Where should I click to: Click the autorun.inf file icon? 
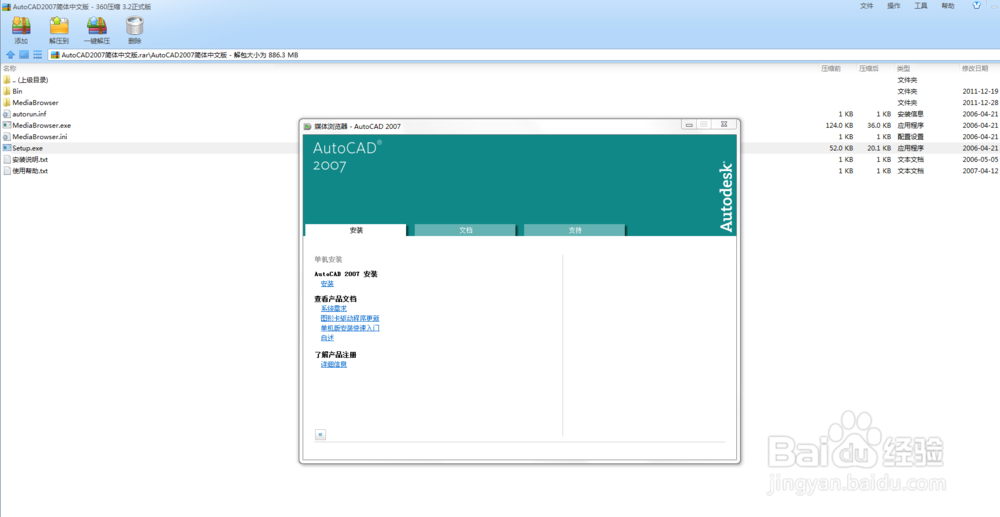pos(7,113)
